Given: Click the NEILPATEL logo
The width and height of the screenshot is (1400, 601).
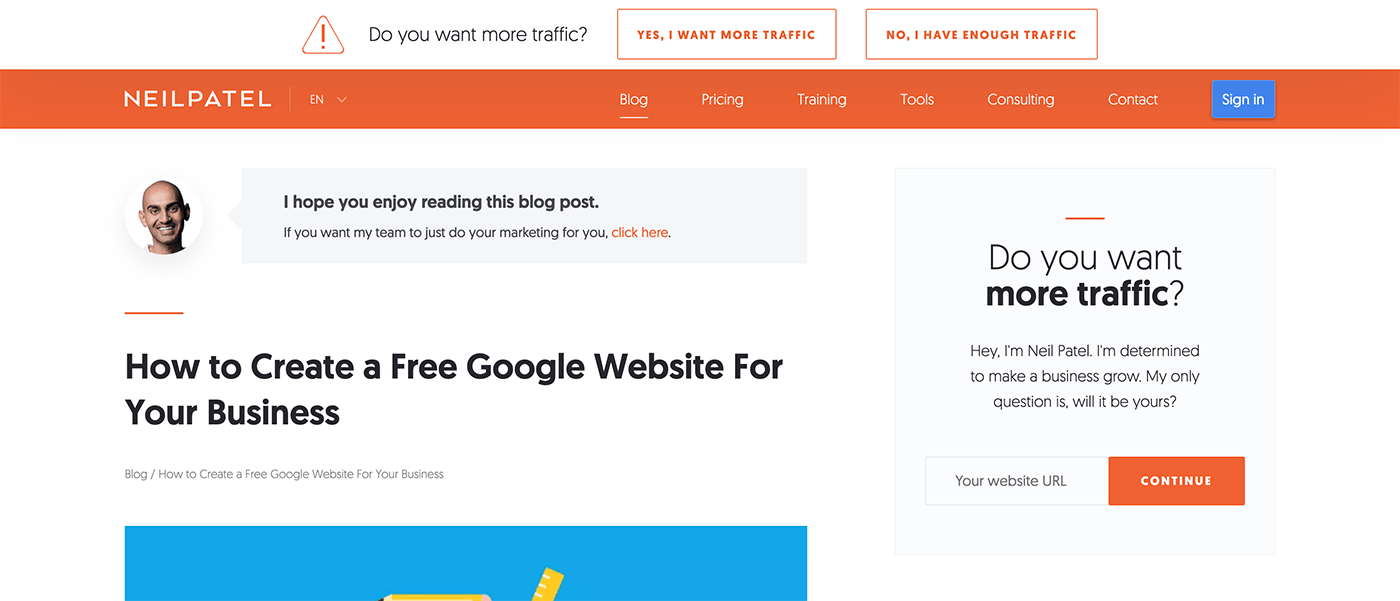Looking at the screenshot, I should point(196,98).
